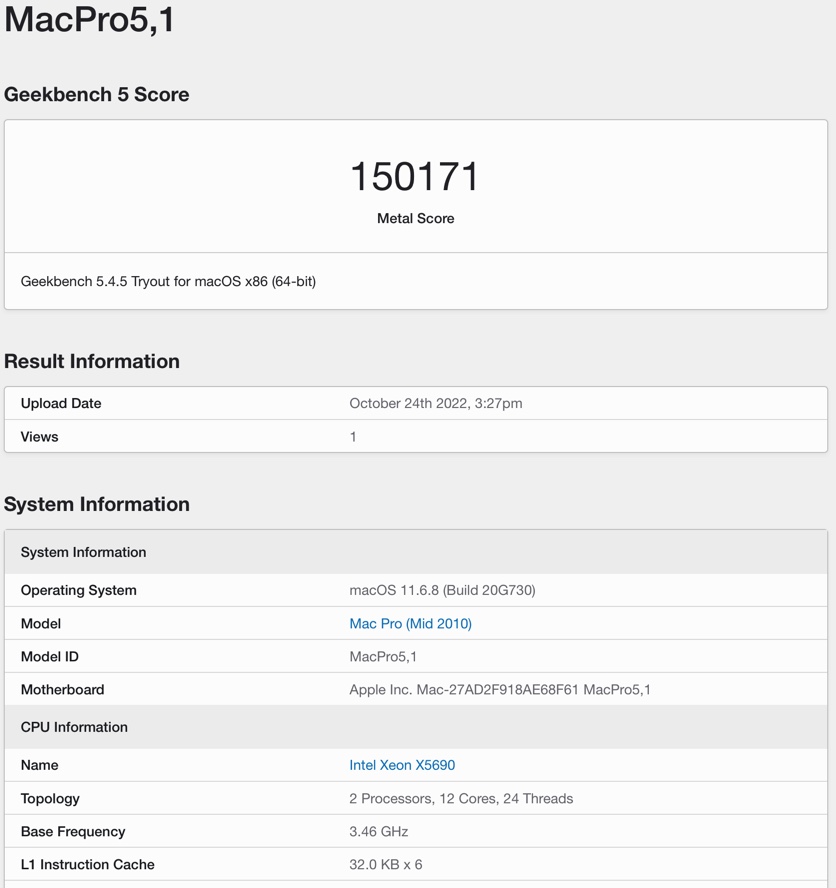Click the Result Information heading
The width and height of the screenshot is (836, 888).
click(x=92, y=361)
